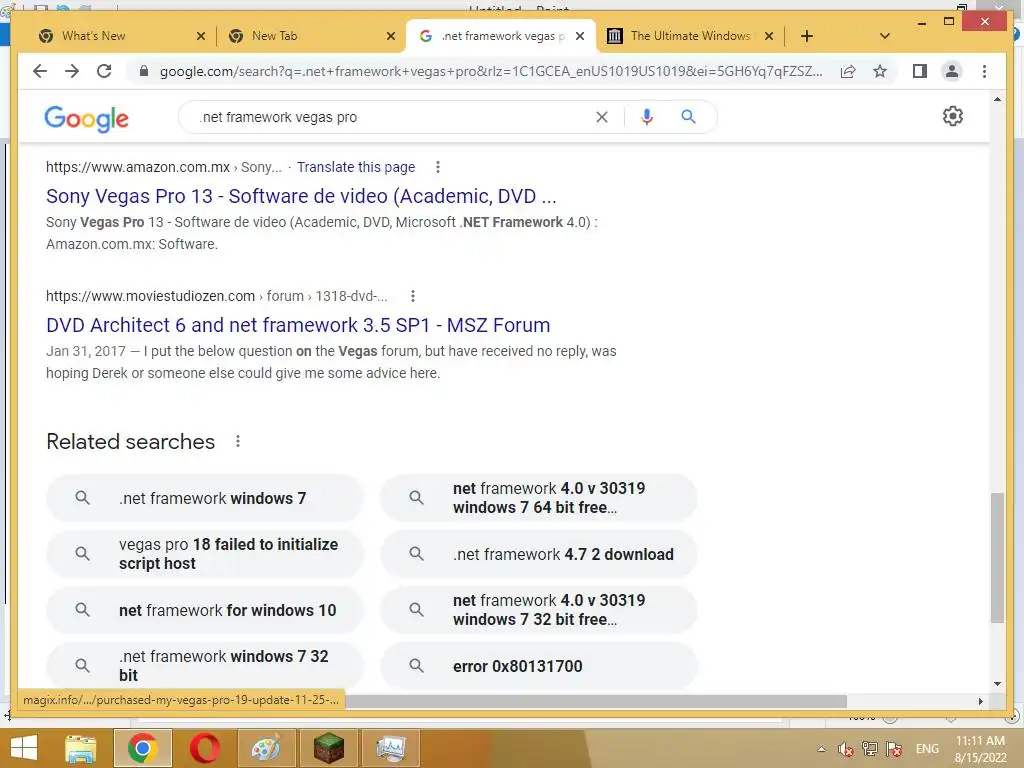1024x768 pixels.
Task: Open Action Center flag icon
Action: coord(894,749)
